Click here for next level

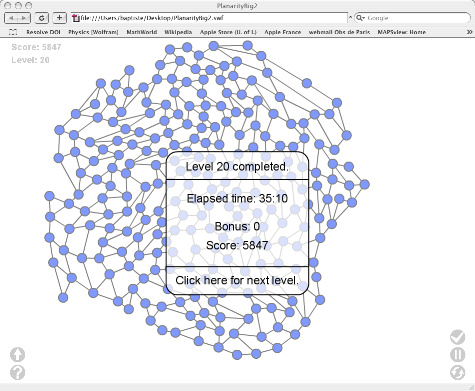(x=237, y=280)
